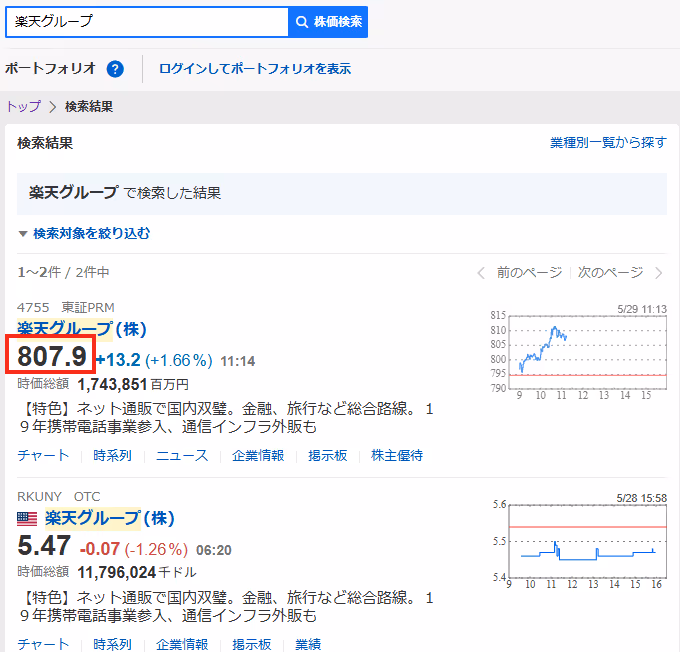Click the next-page right chevron icon

coord(659,273)
